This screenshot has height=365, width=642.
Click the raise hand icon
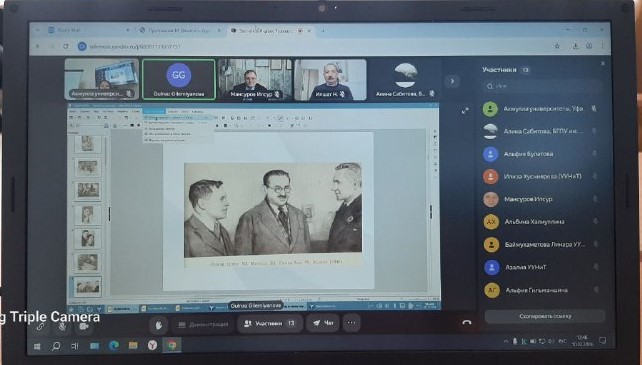(x=159, y=324)
